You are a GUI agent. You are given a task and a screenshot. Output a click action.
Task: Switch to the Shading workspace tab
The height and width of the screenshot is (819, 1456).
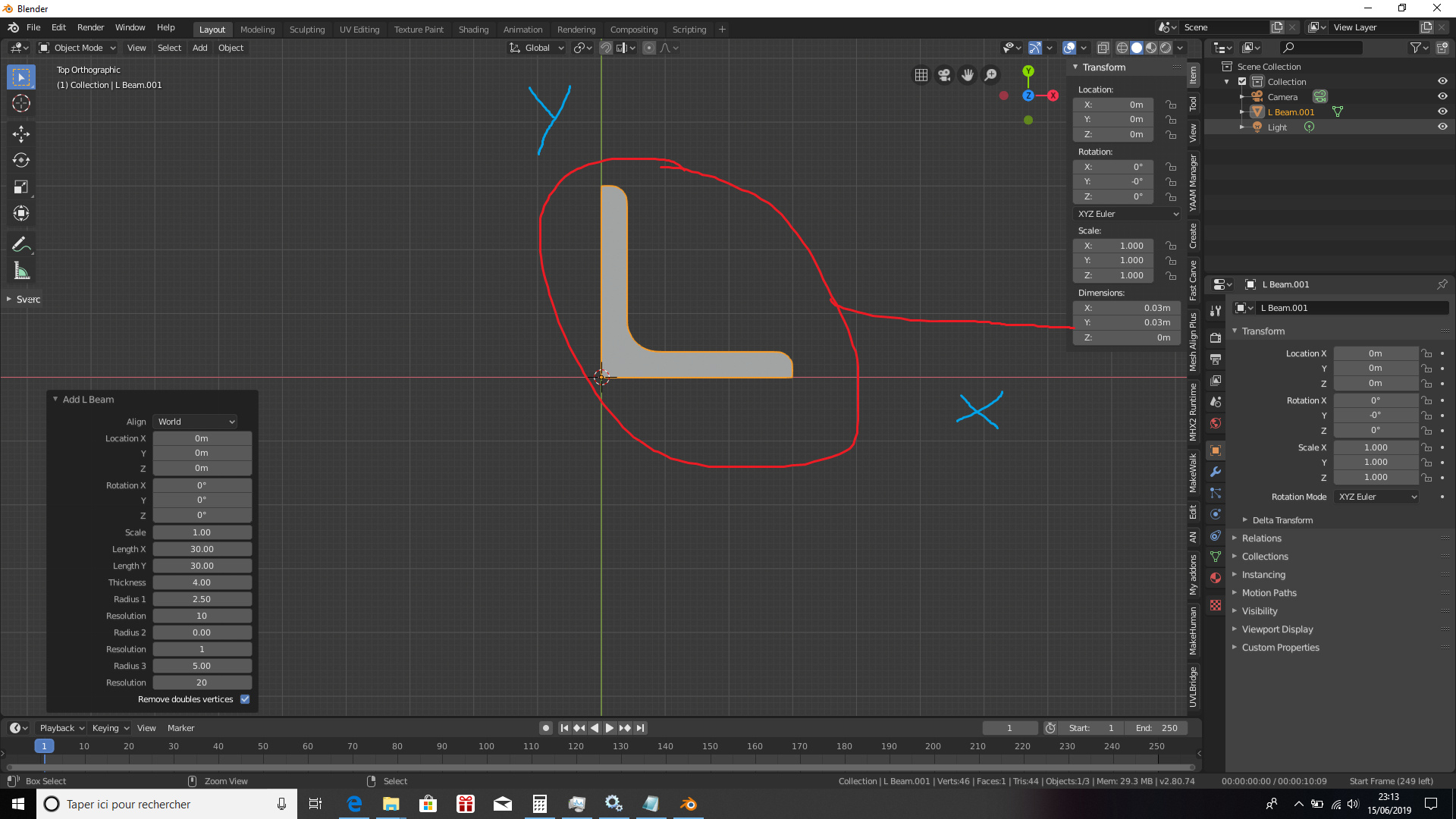coord(473,30)
